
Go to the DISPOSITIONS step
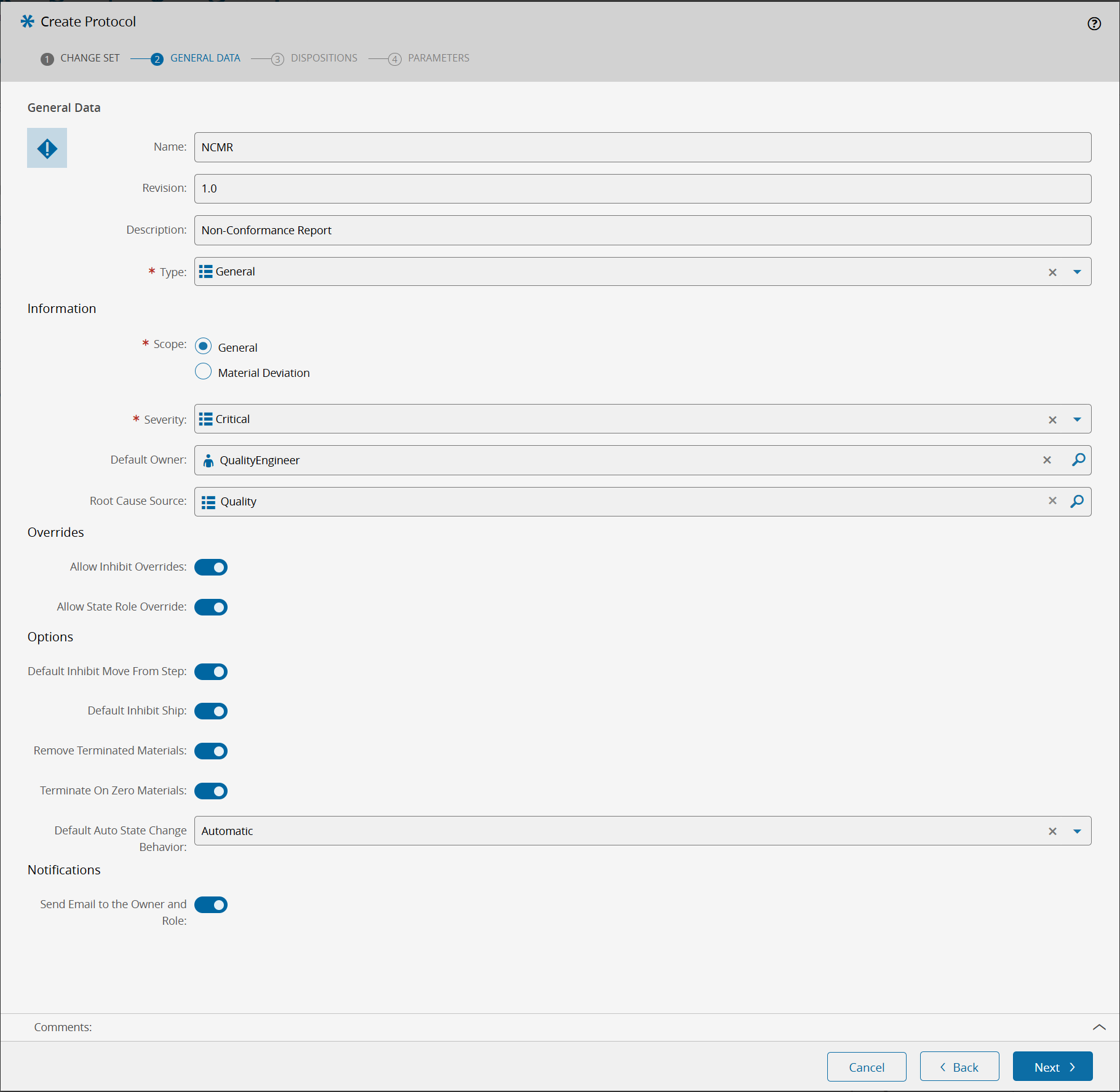(324, 58)
